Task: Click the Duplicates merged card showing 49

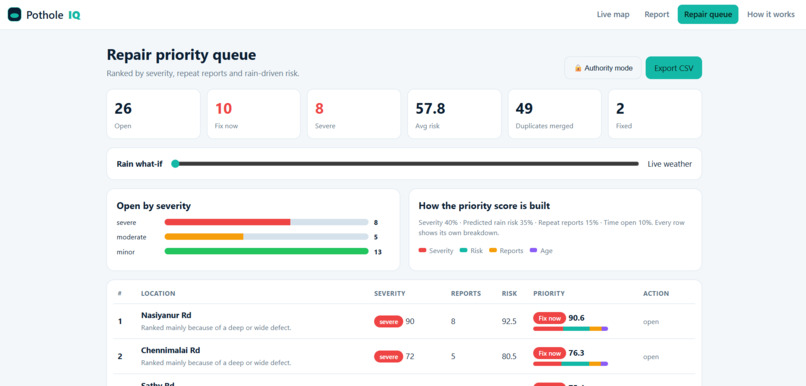Action: (x=555, y=114)
